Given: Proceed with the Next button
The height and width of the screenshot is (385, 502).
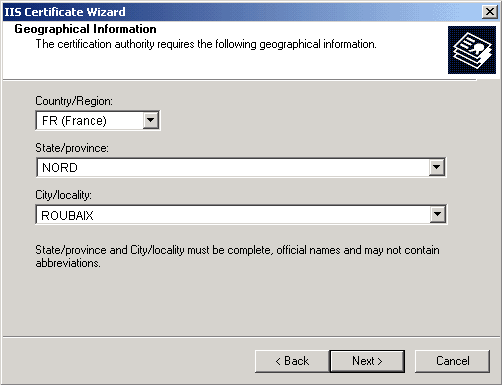Looking at the screenshot, I should (367, 361).
